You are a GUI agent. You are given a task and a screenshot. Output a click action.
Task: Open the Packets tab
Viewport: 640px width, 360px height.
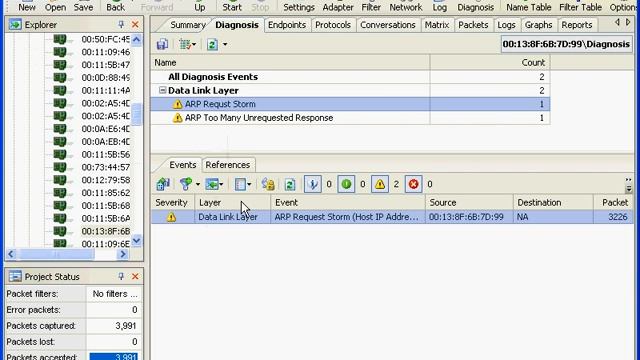click(473, 25)
